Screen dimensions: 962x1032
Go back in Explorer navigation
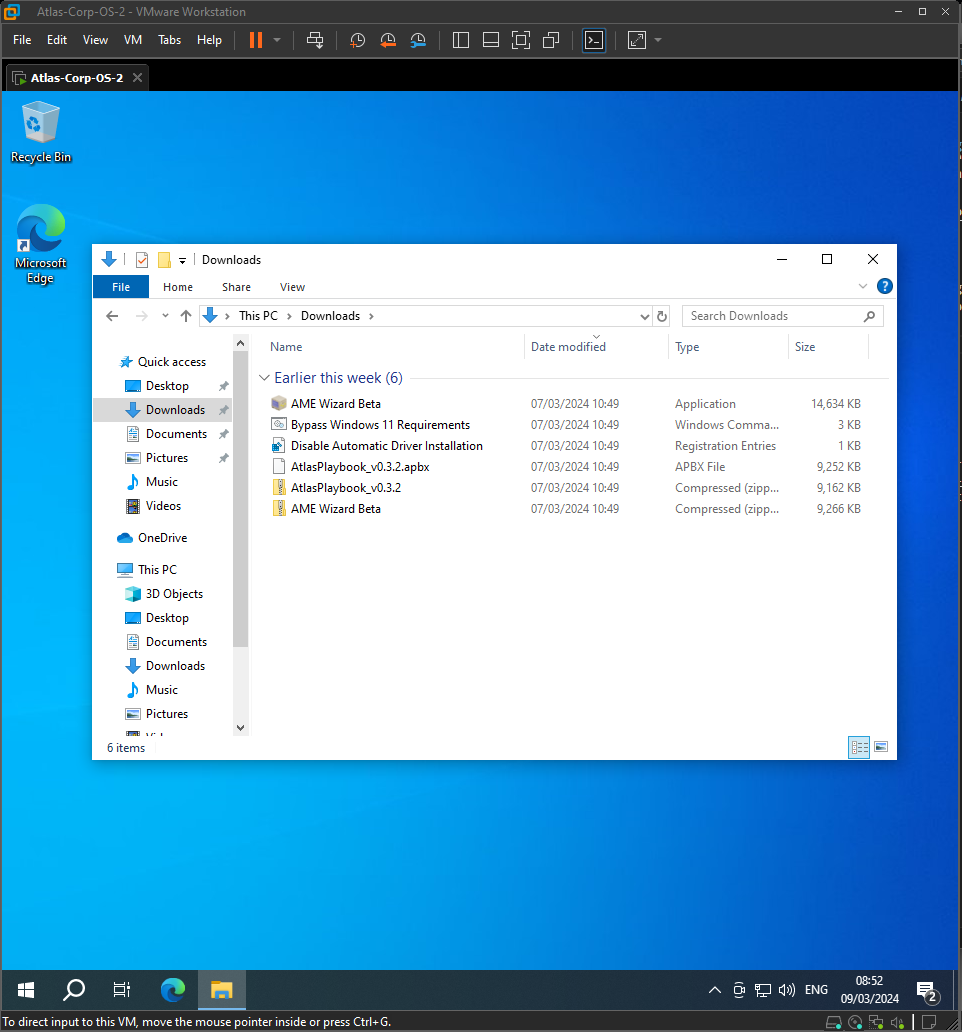113,316
